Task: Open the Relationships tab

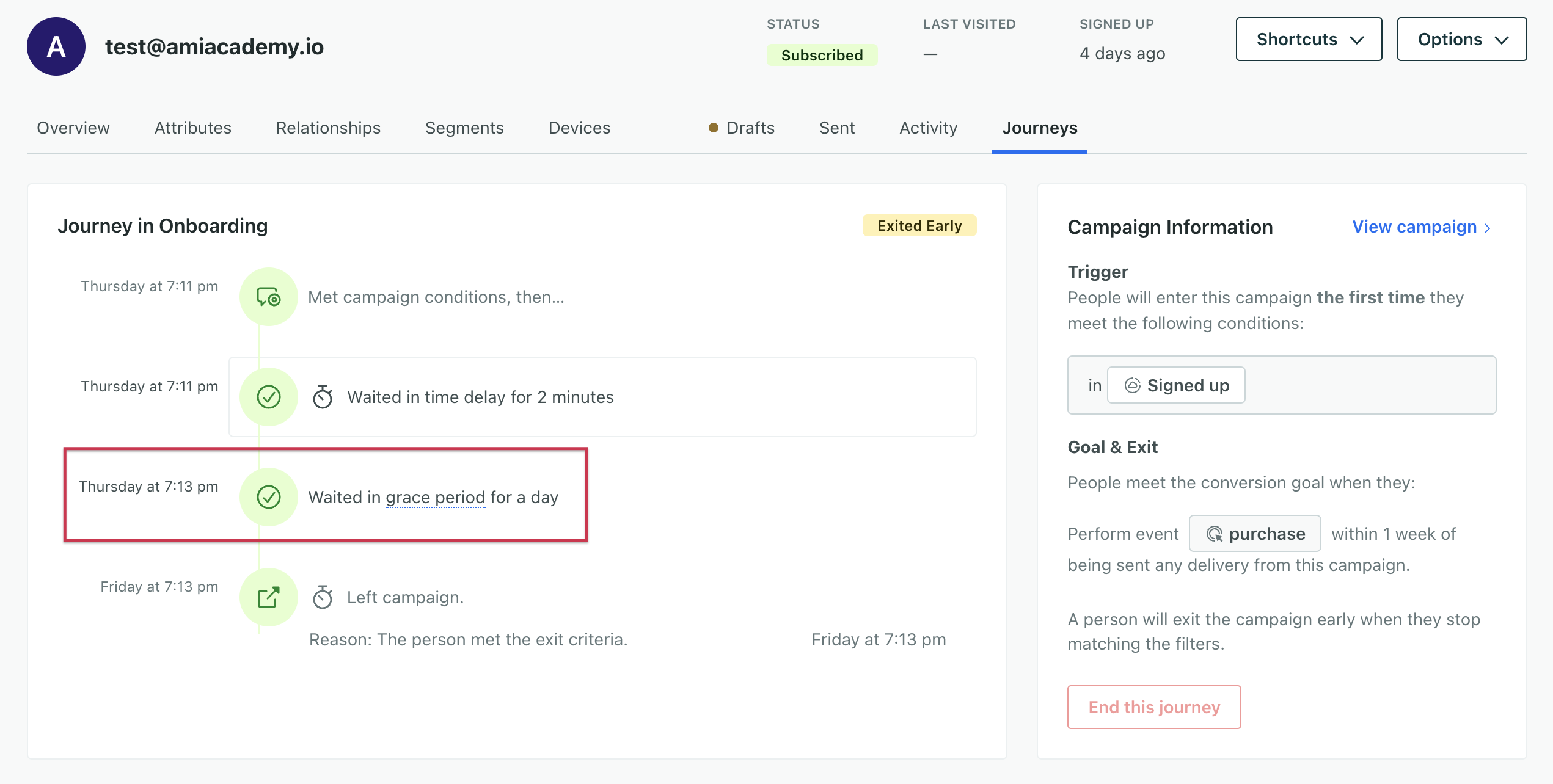Action: (328, 128)
